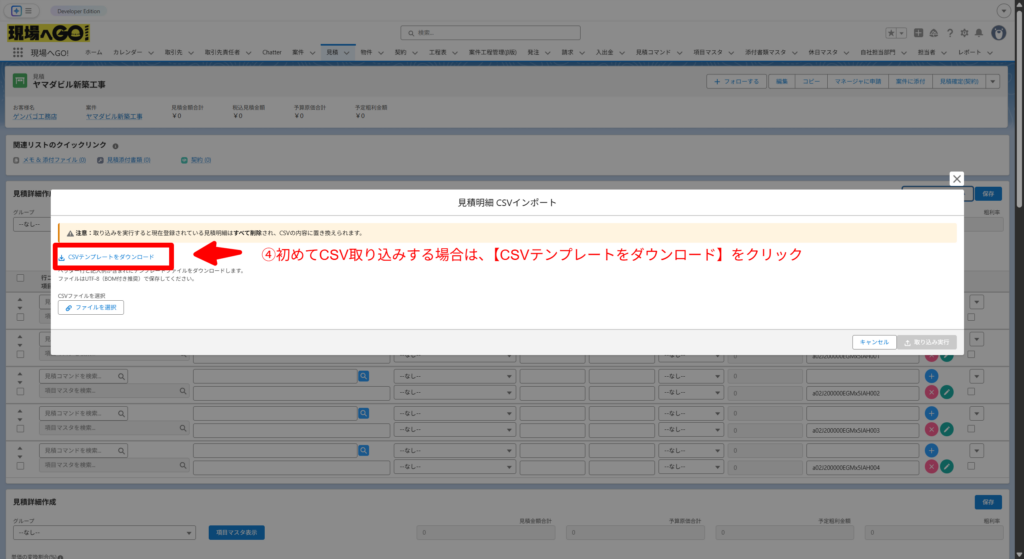
Task: Expand the 案件 tab chevron menu
Action: tap(314, 51)
